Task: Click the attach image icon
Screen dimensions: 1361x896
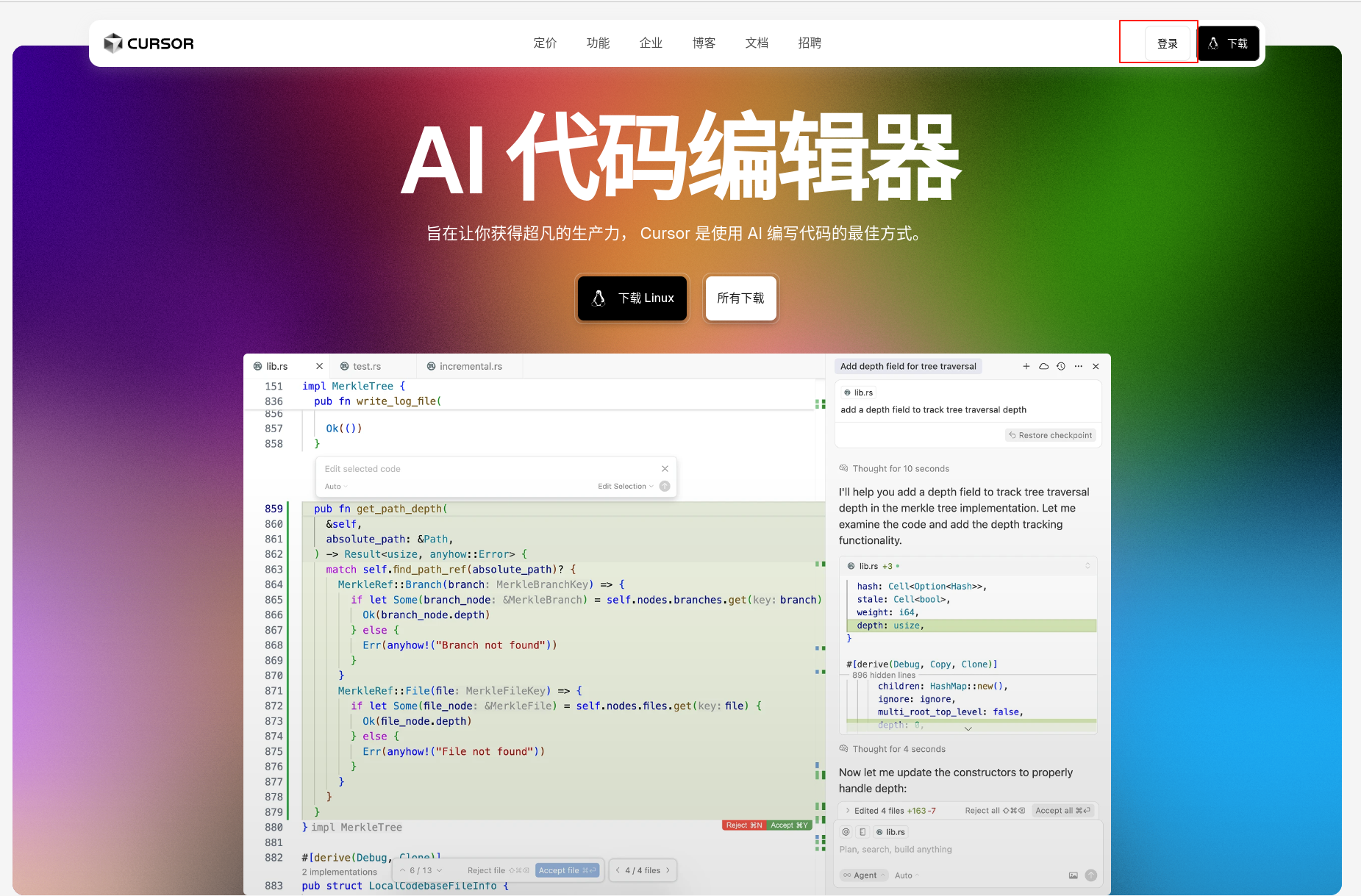Action: point(1074,875)
